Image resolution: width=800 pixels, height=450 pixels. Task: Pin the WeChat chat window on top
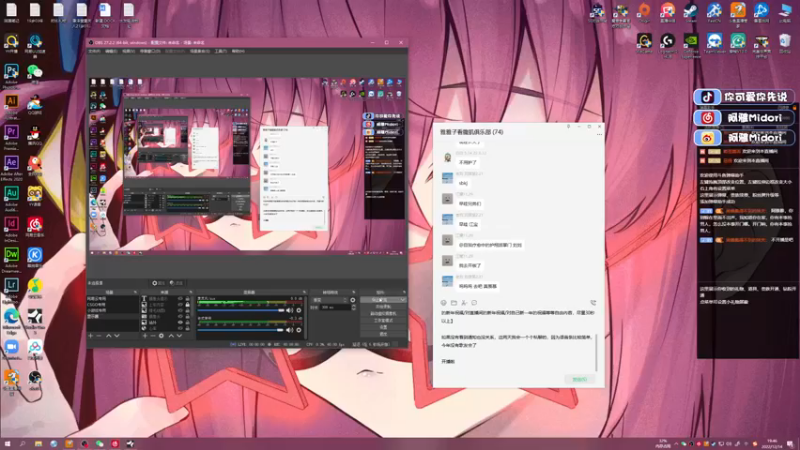[x=568, y=126]
